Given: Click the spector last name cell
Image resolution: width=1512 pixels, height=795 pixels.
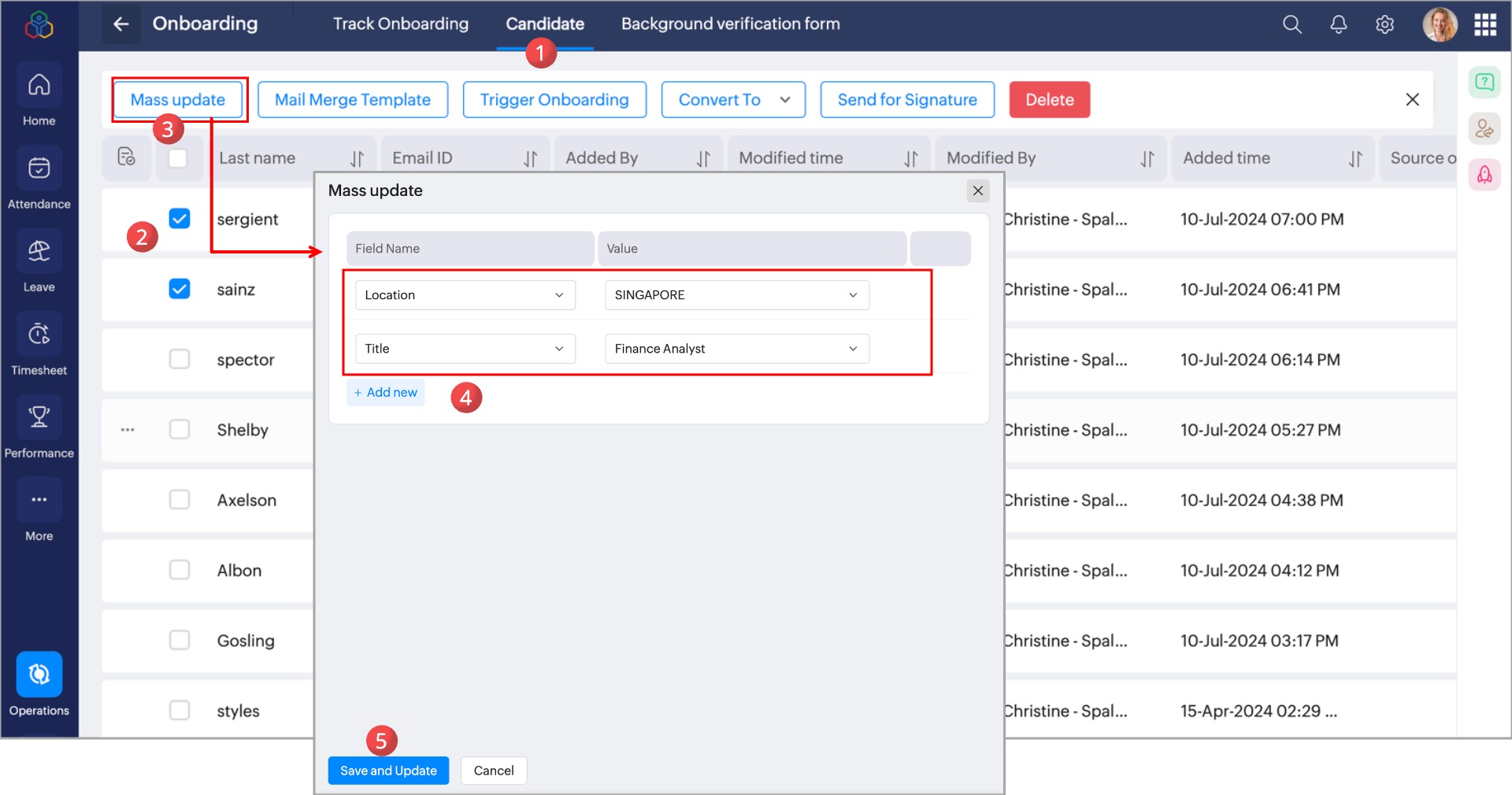Looking at the screenshot, I should [x=246, y=360].
